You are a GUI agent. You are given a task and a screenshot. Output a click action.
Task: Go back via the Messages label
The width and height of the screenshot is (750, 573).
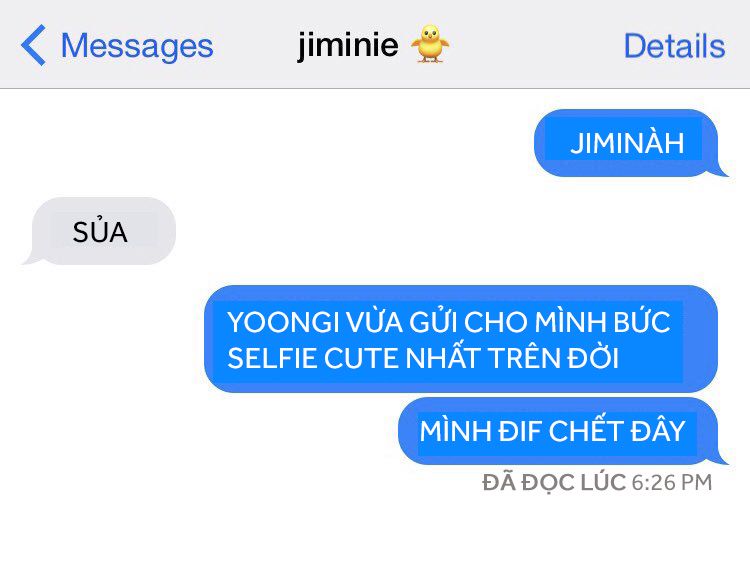coord(137,46)
